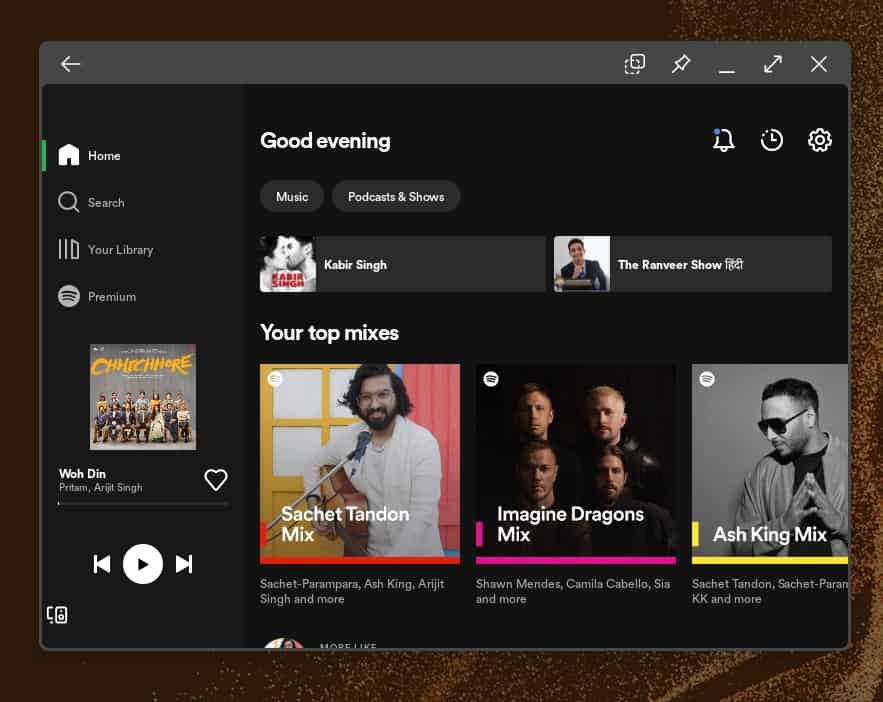Image resolution: width=883 pixels, height=702 pixels.
Task: Open the Kabir Singh shortcut card
Action: click(402, 264)
